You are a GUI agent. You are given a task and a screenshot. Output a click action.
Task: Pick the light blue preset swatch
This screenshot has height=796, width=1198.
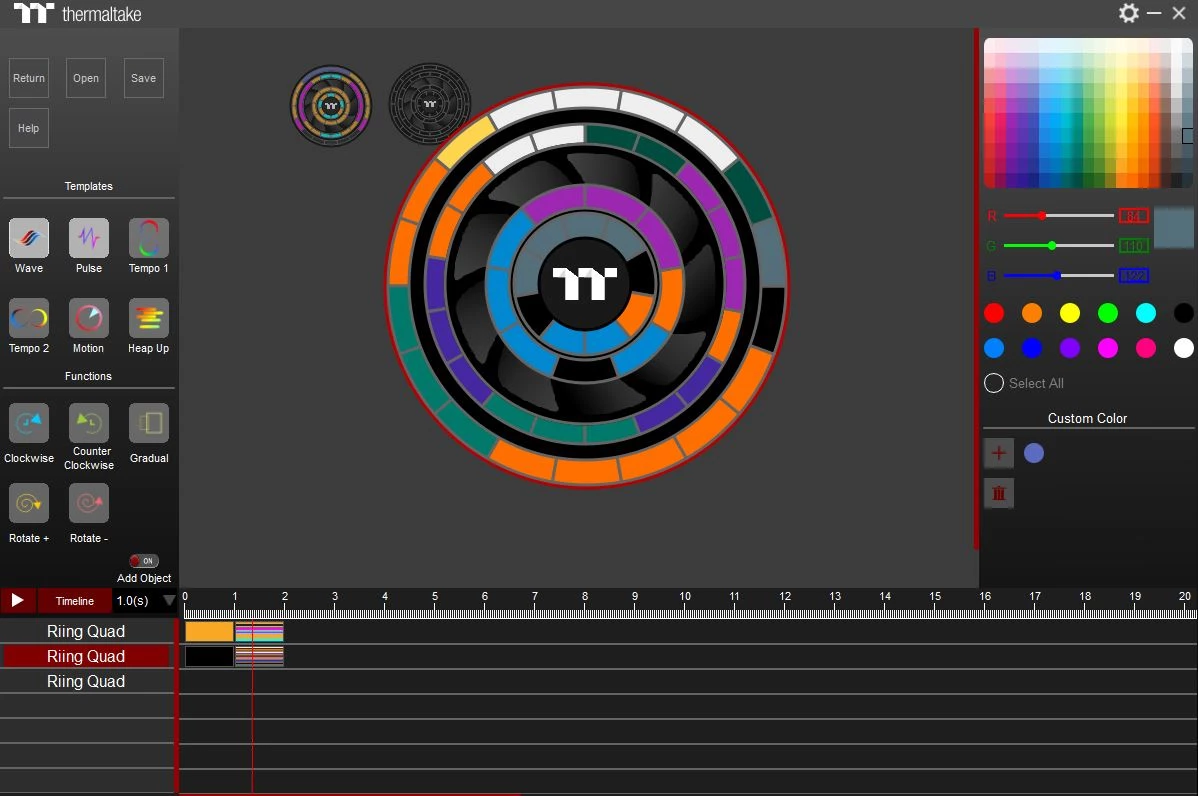coord(994,348)
